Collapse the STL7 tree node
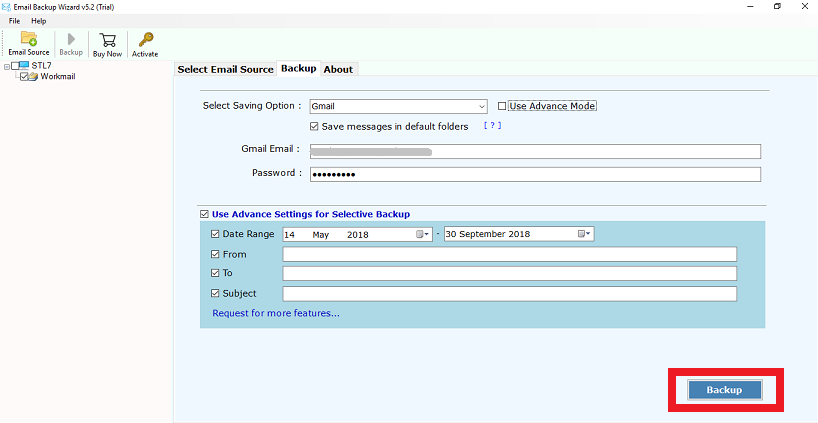This screenshot has height=423, width=818. tap(7, 67)
